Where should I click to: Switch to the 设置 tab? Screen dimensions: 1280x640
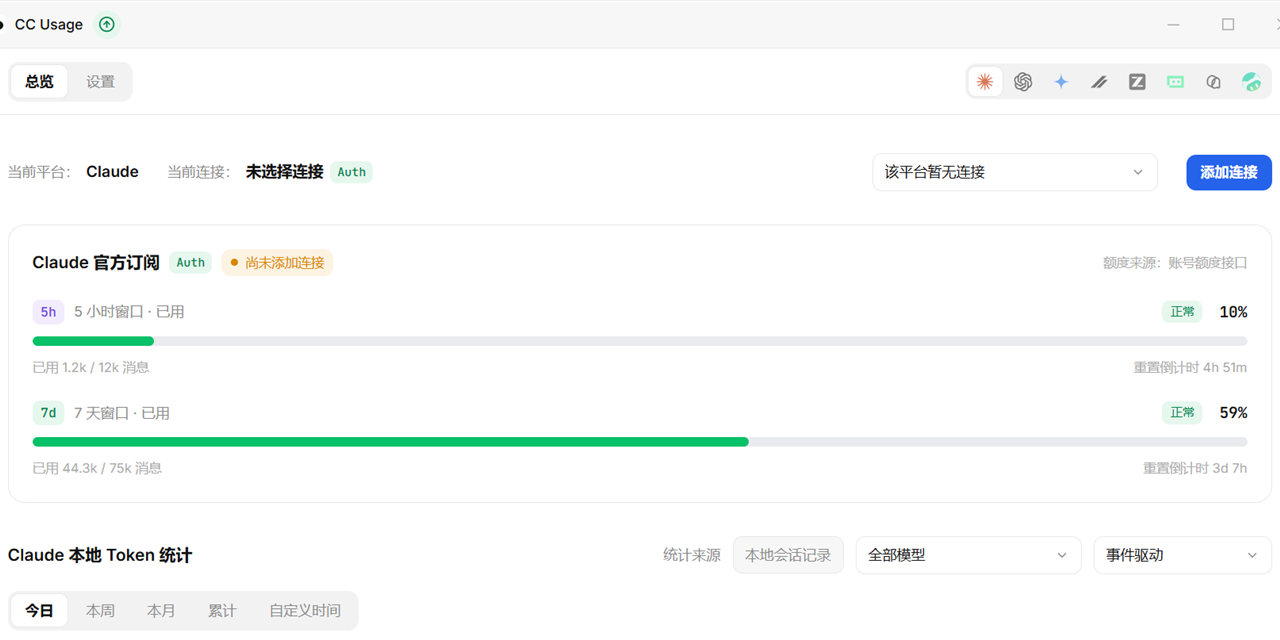(x=100, y=82)
